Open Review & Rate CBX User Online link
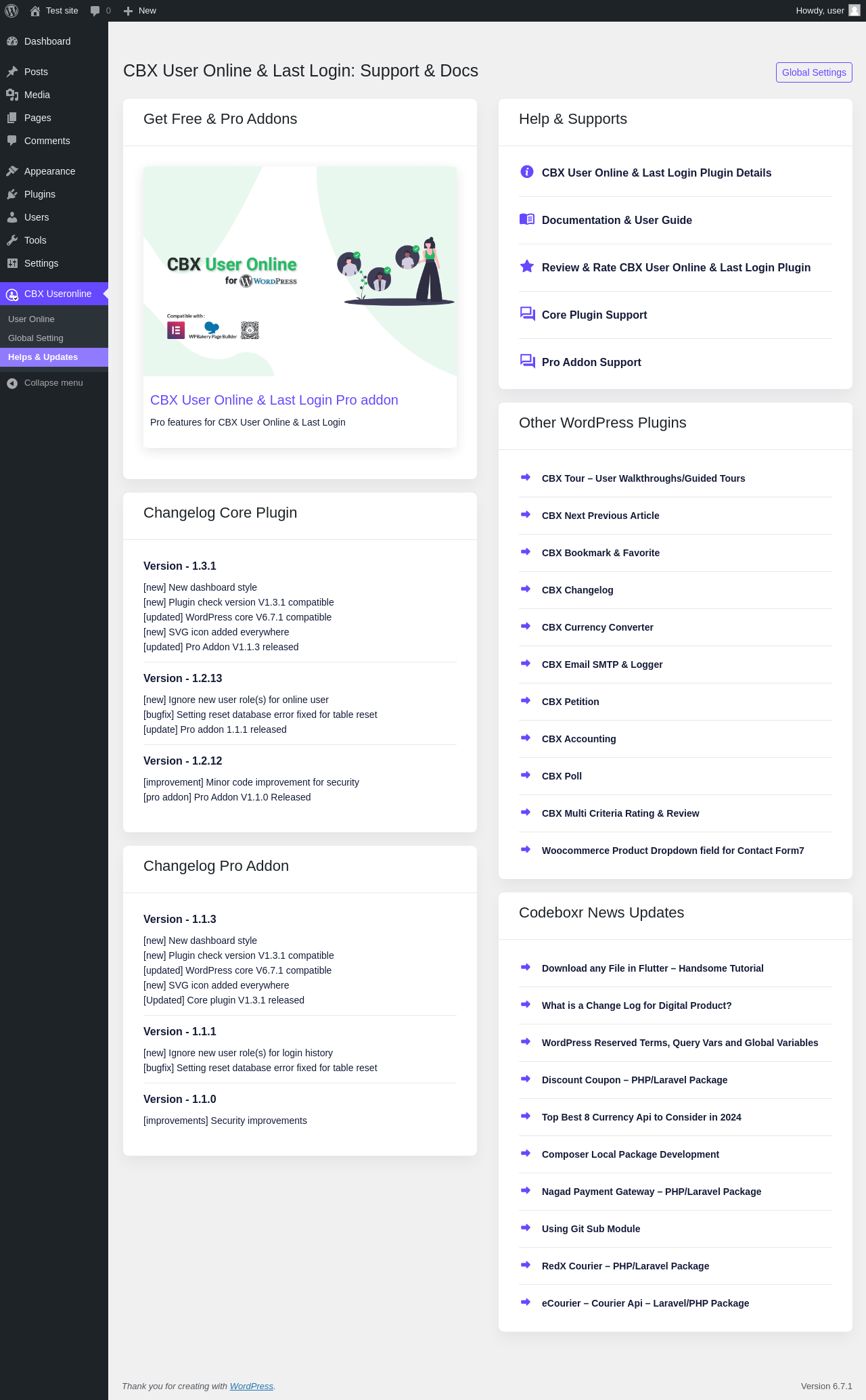 click(x=676, y=267)
